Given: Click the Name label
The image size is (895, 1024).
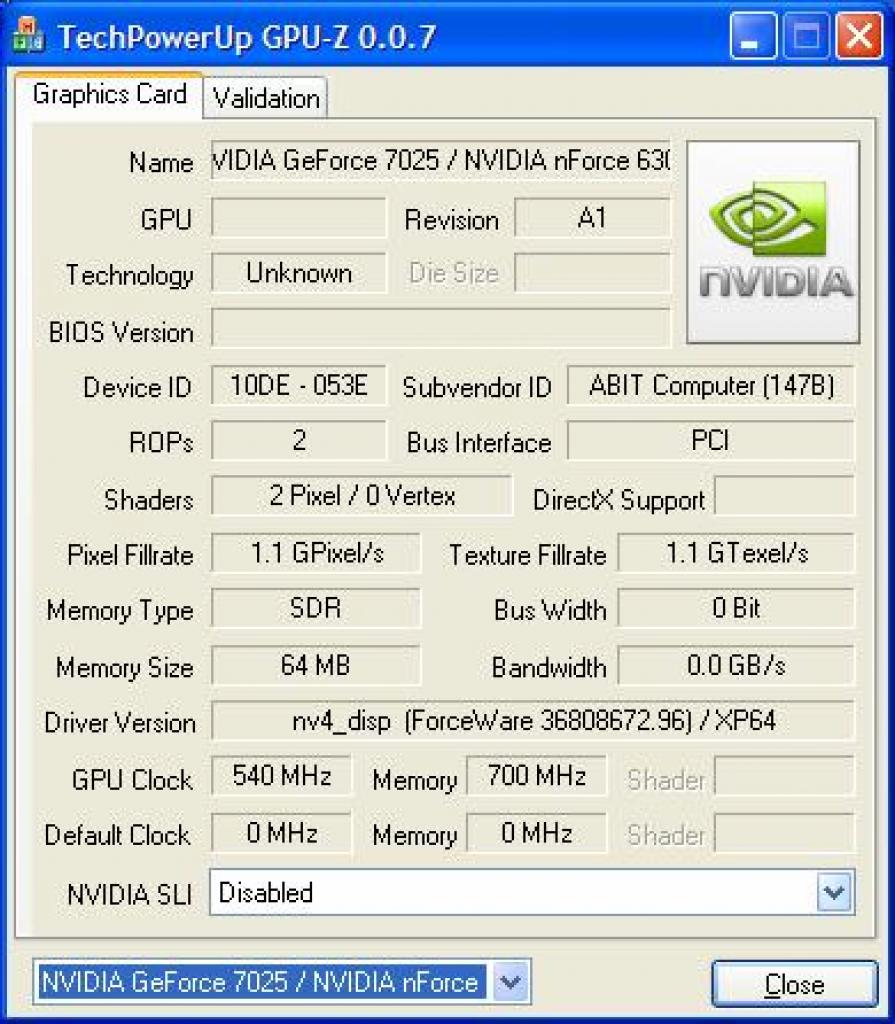Looking at the screenshot, I should coord(161,162).
